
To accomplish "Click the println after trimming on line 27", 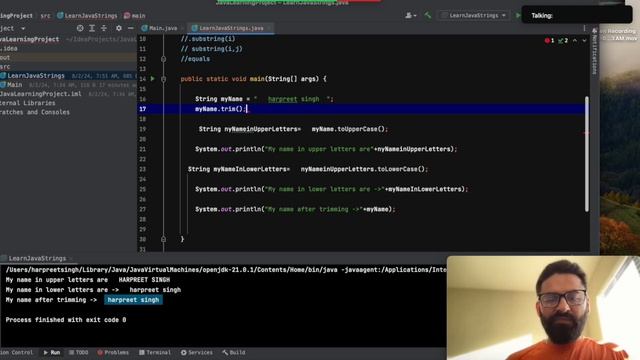I will pyautogui.click(x=295, y=209).
